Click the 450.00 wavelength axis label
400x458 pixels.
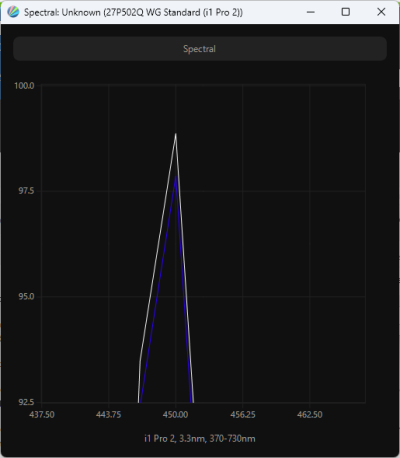click(175, 415)
